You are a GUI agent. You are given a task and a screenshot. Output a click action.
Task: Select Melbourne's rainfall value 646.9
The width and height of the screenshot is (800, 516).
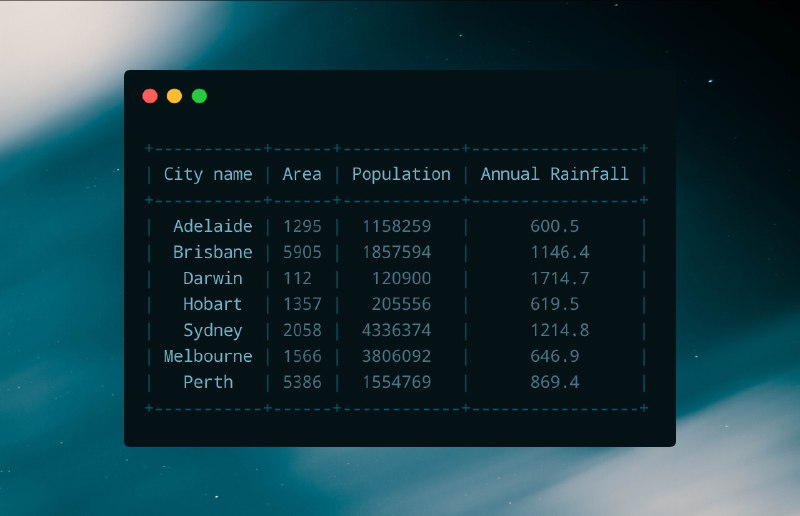[555, 356]
